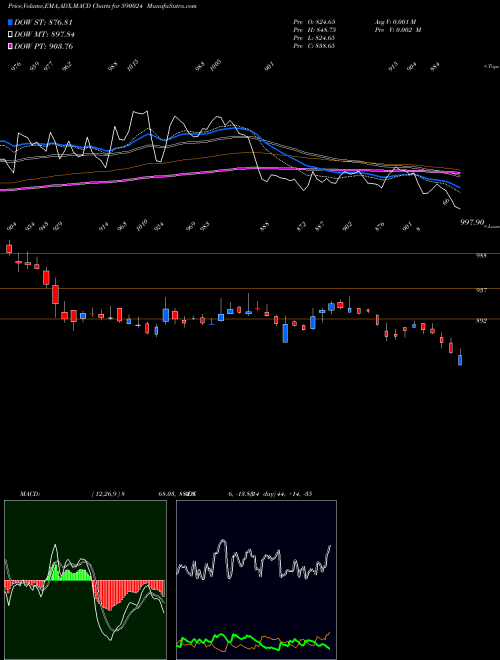Click the last blue candlestick on the right
Image resolution: width=500 pixels, height=660 pixels.
point(460,360)
